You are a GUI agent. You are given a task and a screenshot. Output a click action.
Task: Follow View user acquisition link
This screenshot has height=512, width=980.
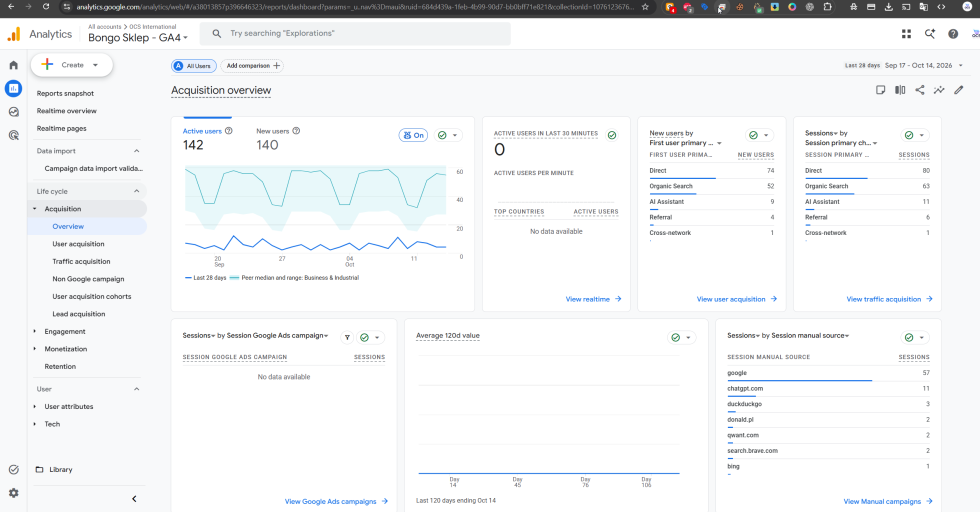(x=737, y=299)
